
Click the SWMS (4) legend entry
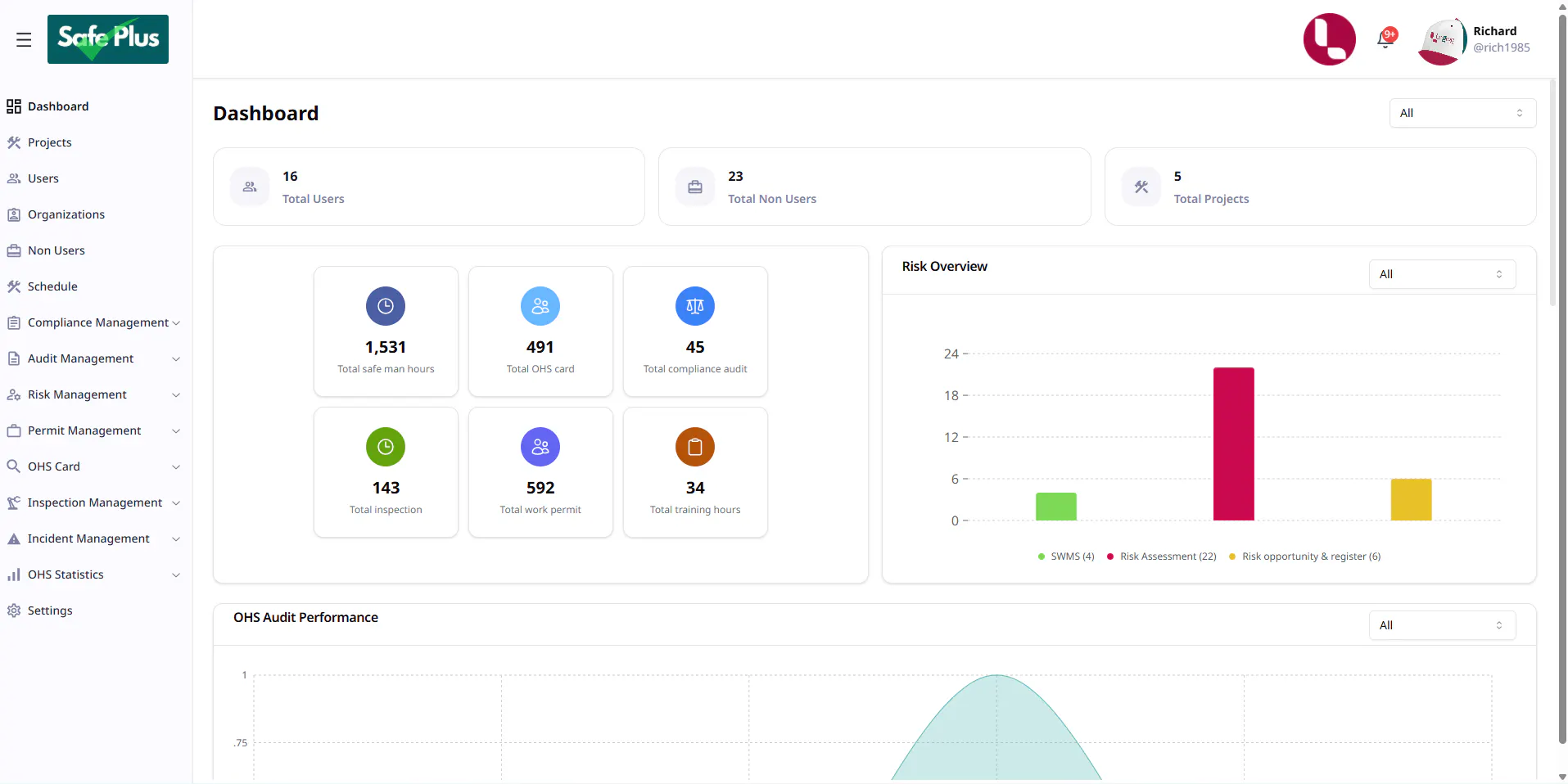[1065, 556]
